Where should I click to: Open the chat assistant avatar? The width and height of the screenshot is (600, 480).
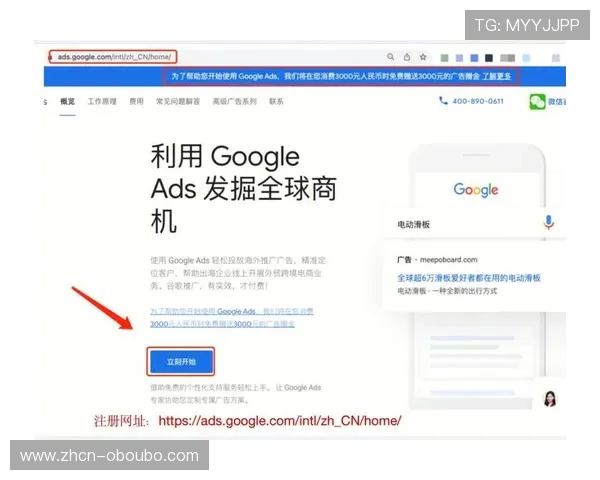point(550,399)
